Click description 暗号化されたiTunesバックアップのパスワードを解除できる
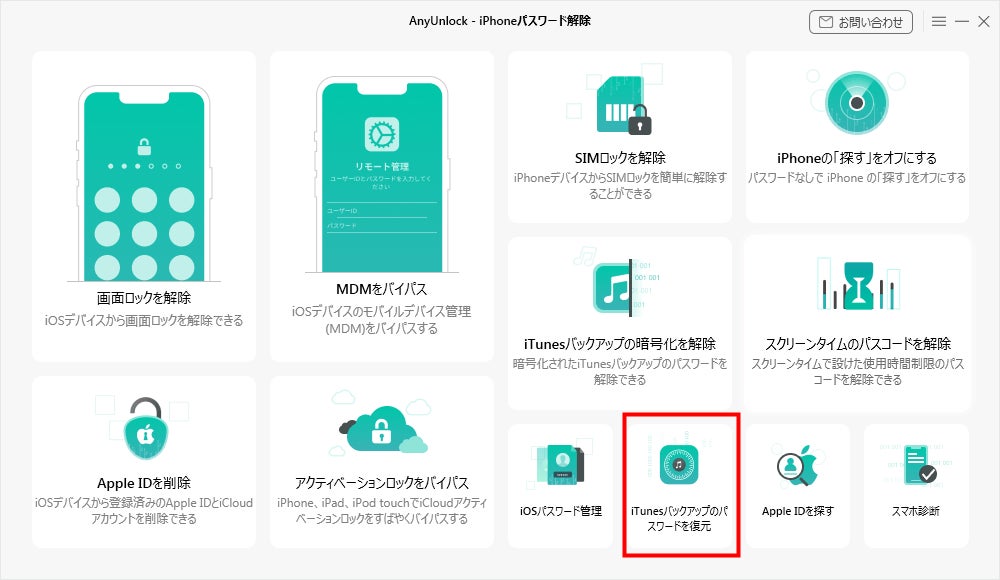The width and height of the screenshot is (1000, 580). coord(620,372)
